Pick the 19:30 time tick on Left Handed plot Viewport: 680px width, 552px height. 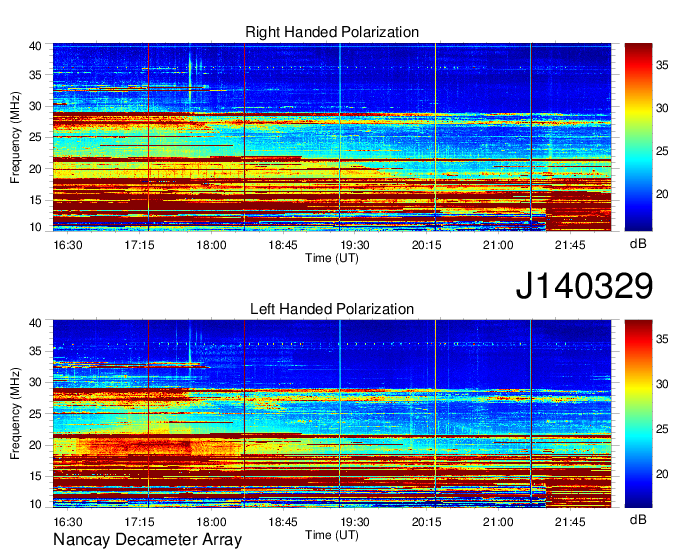[355, 522]
